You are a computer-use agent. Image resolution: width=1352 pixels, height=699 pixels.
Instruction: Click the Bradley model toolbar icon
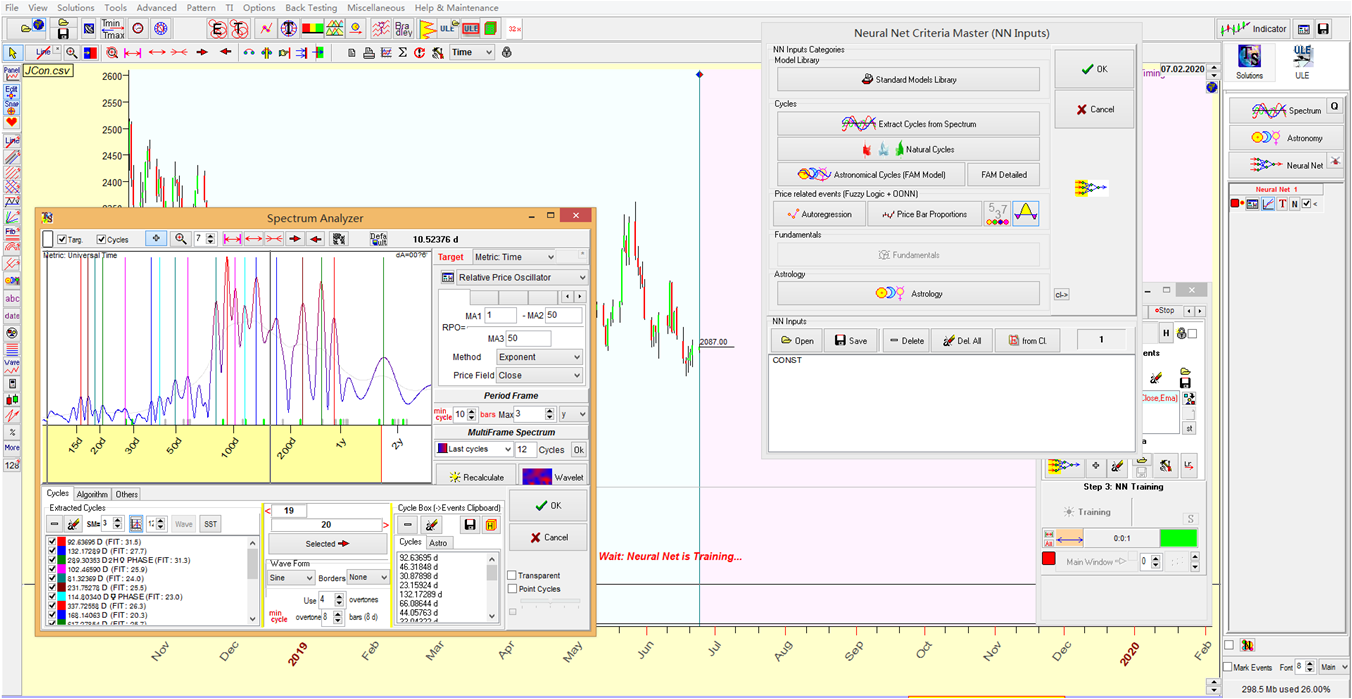click(x=403, y=28)
